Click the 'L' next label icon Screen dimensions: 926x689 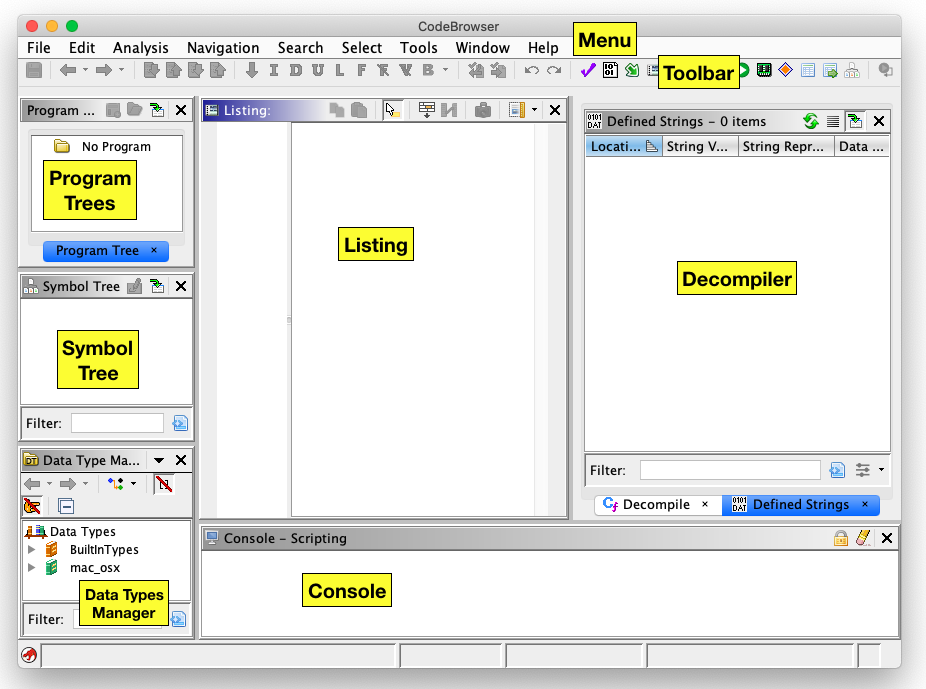click(x=340, y=70)
